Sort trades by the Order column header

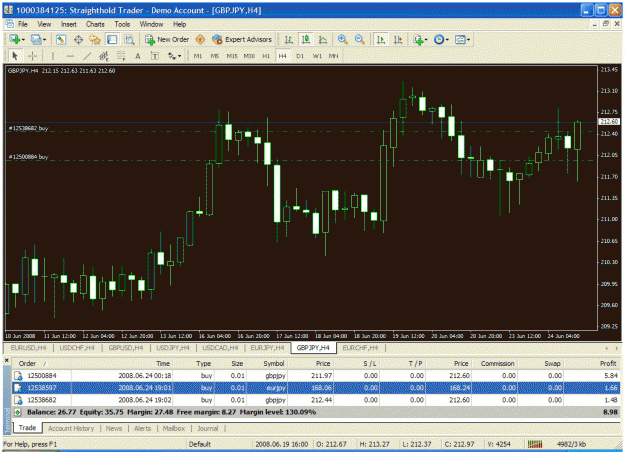[42, 364]
